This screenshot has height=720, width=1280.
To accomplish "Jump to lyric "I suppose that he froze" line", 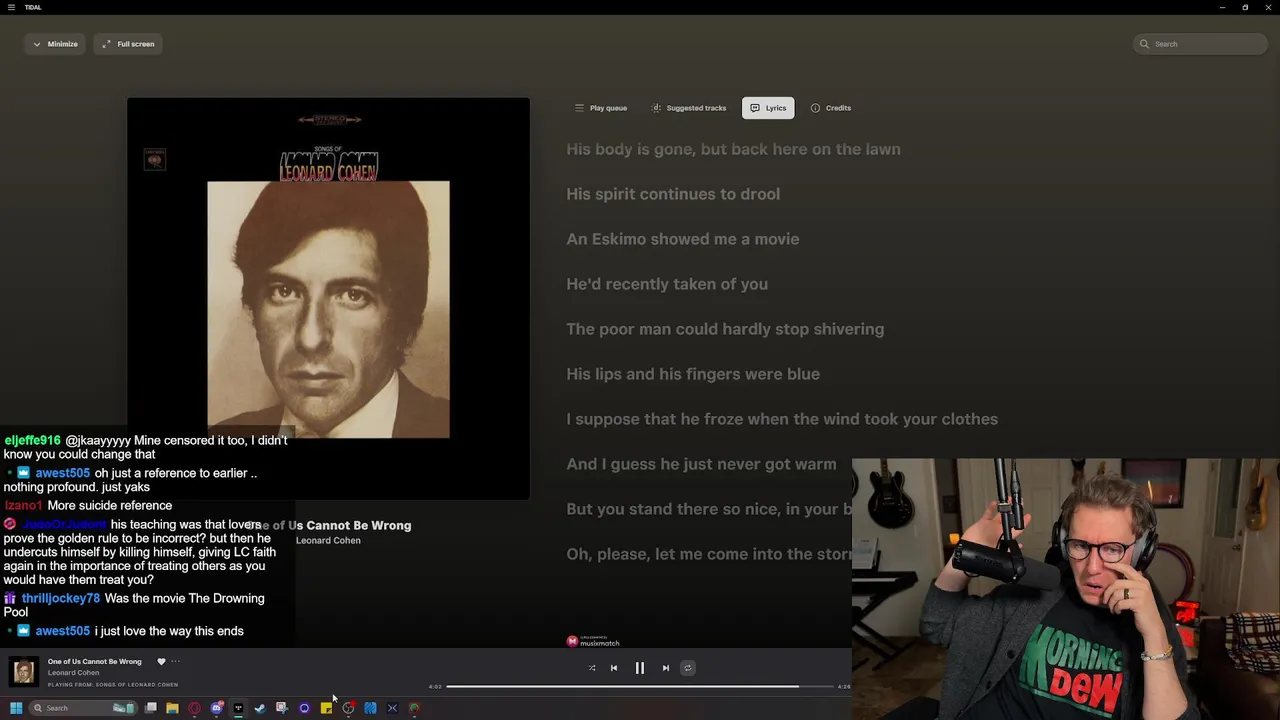I will click(x=782, y=419).
